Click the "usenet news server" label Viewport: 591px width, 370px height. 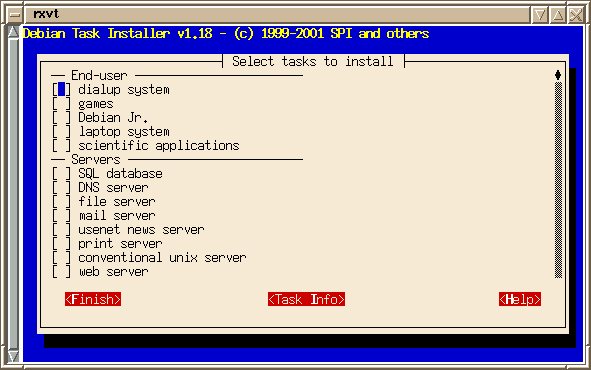point(141,229)
